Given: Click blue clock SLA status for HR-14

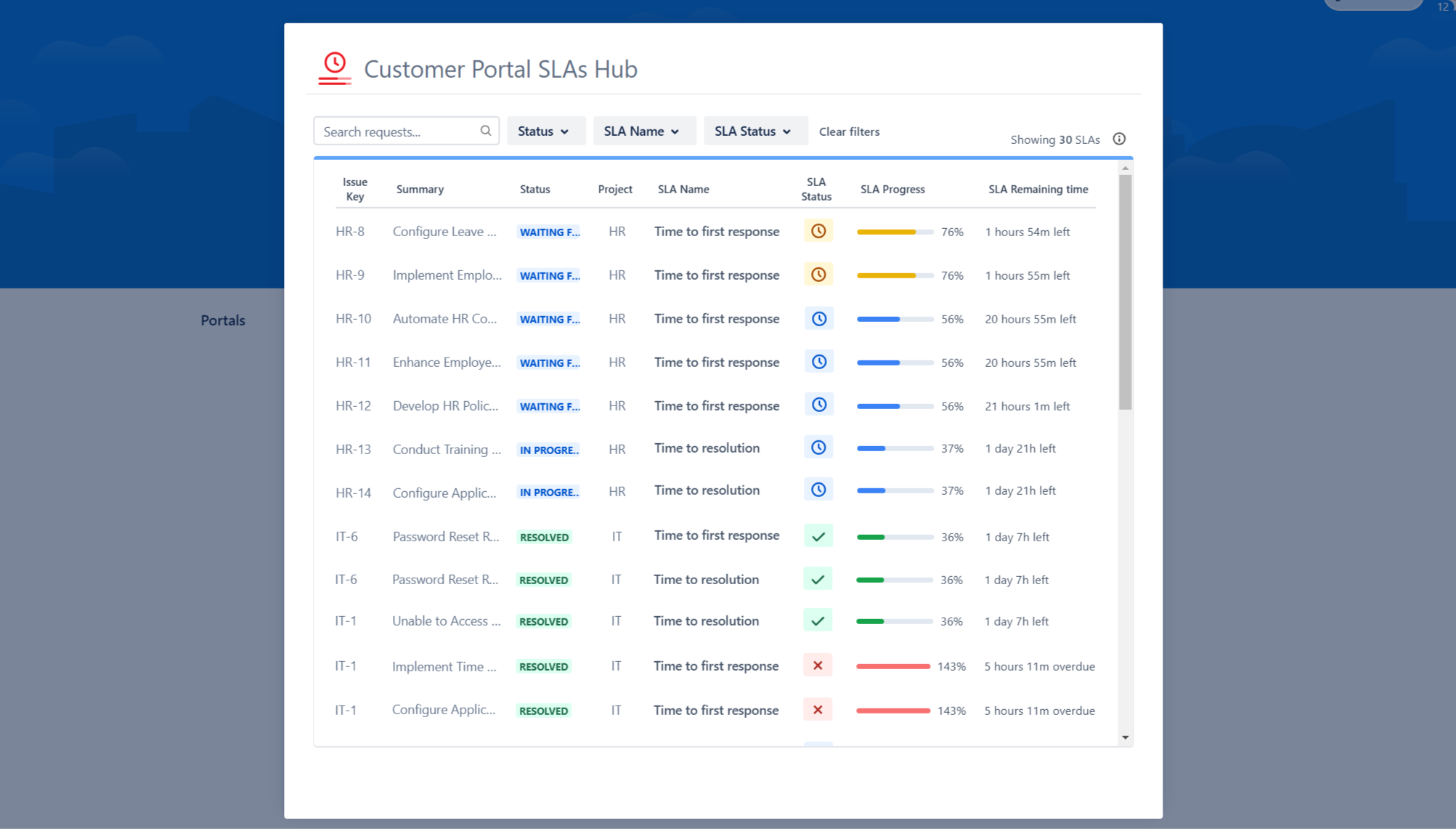Looking at the screenshot, I should coord(818,490).
